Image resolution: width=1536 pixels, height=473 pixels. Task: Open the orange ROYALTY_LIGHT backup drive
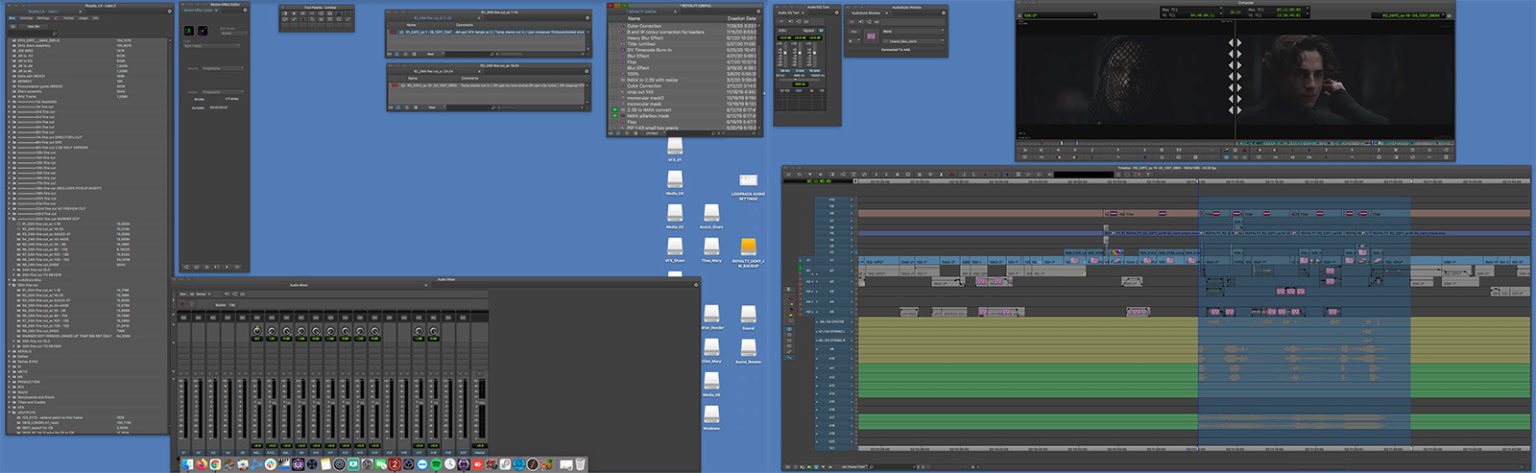[x=748, y=246]
